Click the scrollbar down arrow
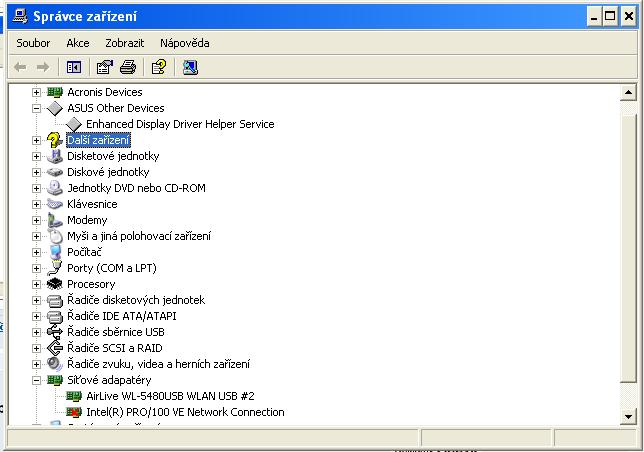Screen dimensions: 644x452 point(628,417)
